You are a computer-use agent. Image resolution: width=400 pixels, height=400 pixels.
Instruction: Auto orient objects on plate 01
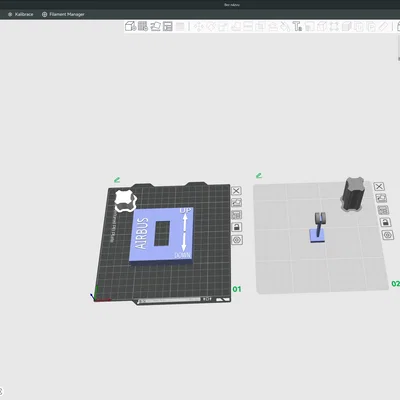(237, 203)
